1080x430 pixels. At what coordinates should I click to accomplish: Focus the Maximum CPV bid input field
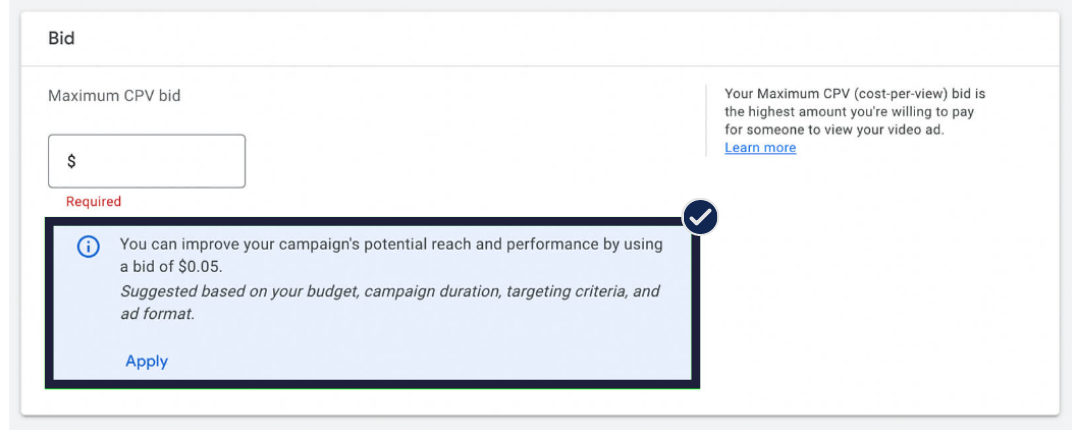pyautogui.click(x=155, y=161)
